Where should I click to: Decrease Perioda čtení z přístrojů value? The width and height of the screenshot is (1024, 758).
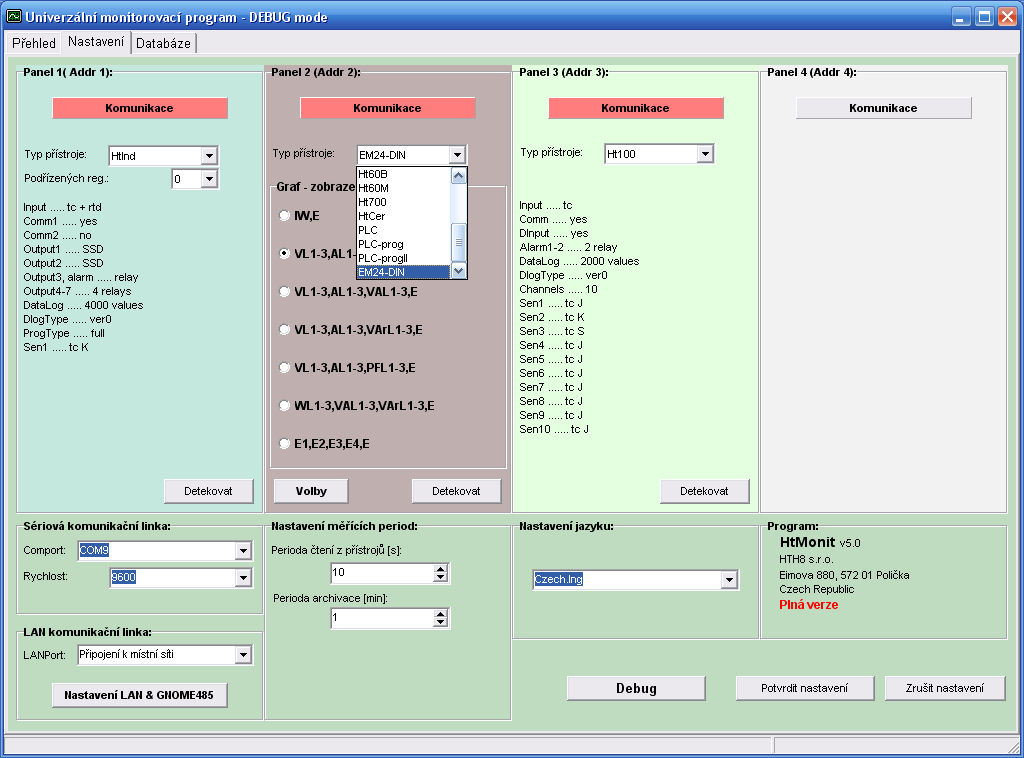coord(441,578)
